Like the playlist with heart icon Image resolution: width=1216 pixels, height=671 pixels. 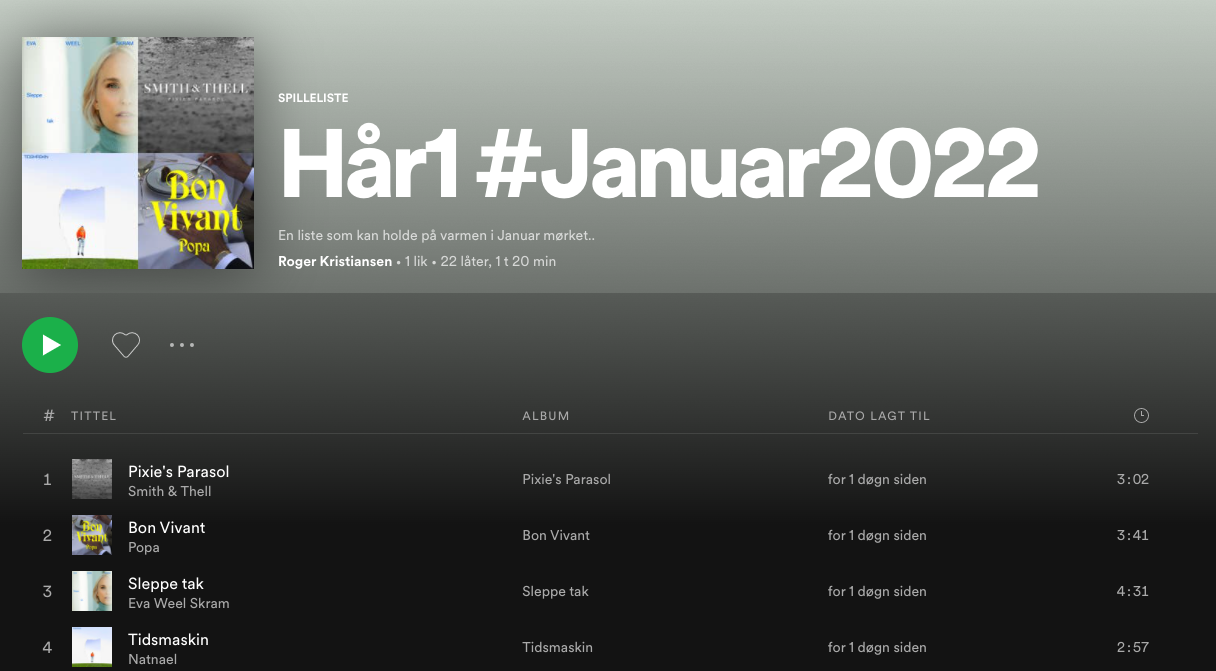(x=125, y=345)
